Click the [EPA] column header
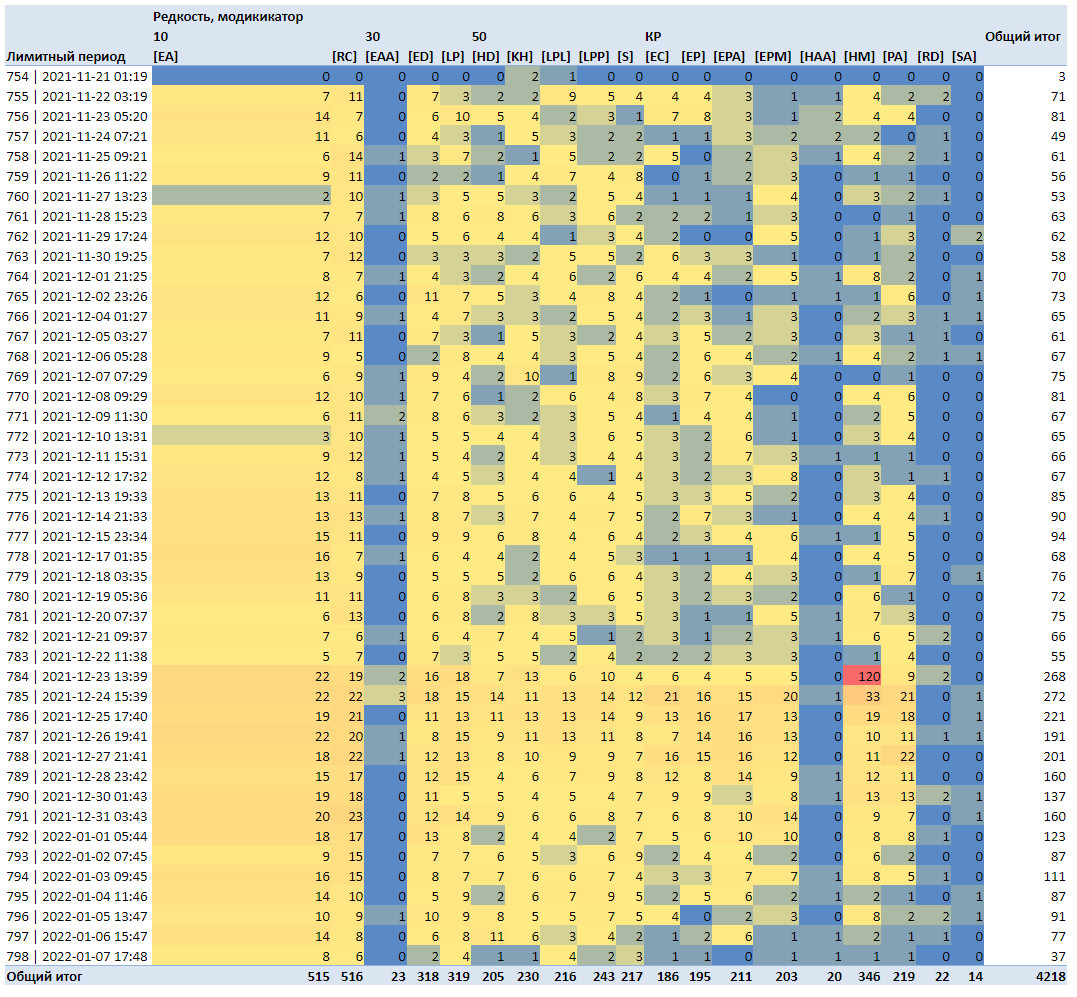1077x997 pixels. click(x=729, y=56)
